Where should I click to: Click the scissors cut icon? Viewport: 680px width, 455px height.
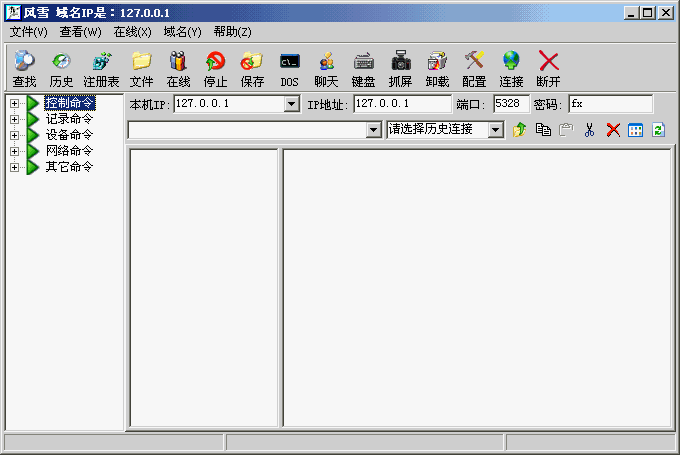pyautogui.click(x=590, y=130)
